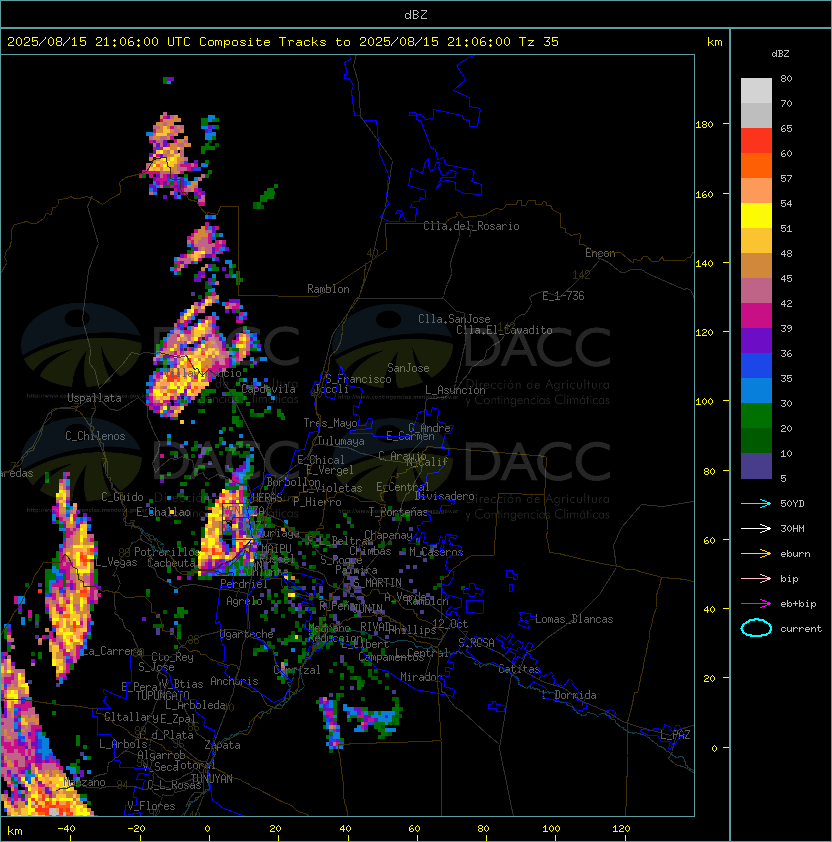832x842 pixels.
Task: Click the Mirador map label
Action: 422,677
